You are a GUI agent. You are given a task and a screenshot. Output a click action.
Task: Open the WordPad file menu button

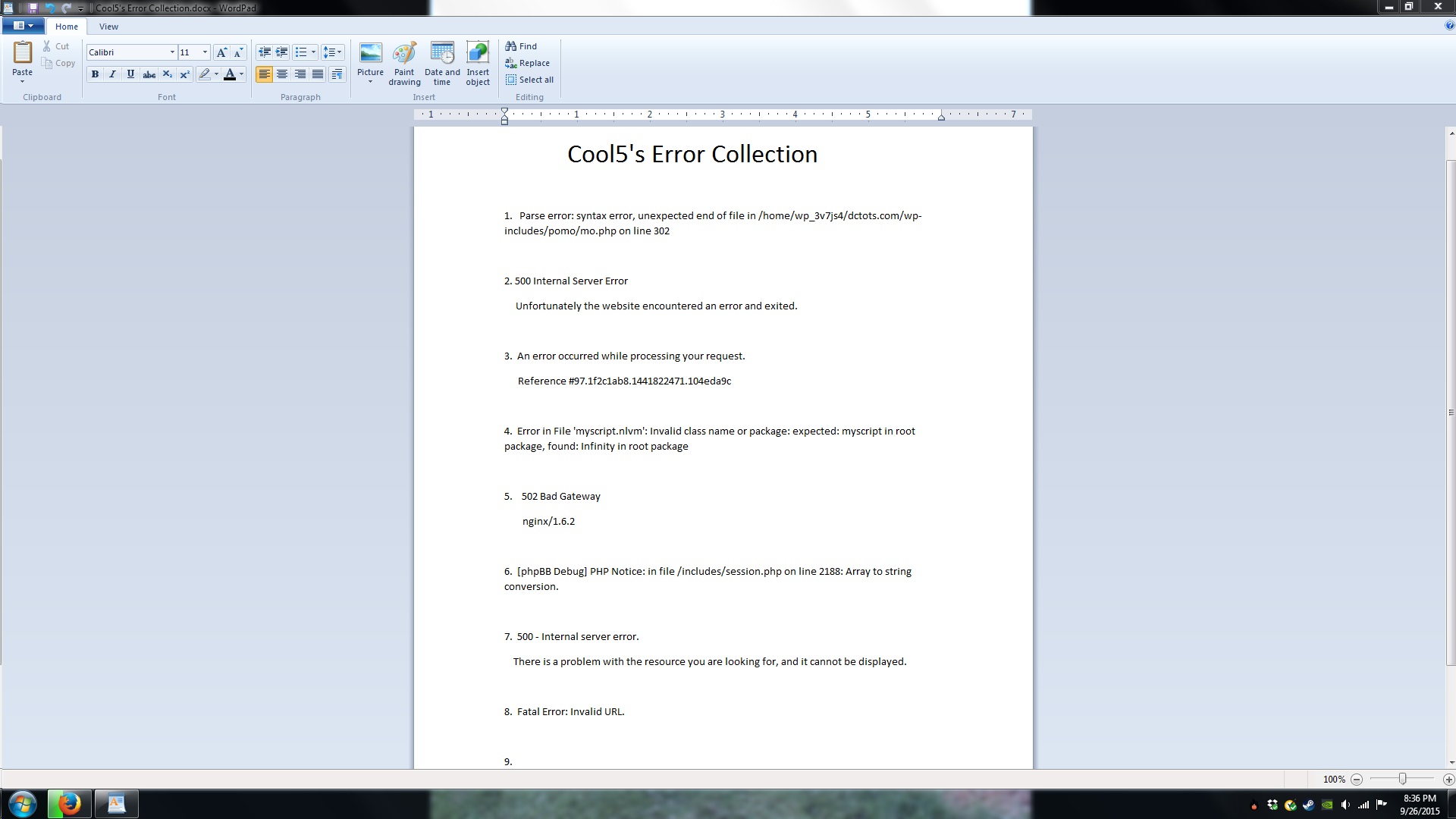pyautogui.click(x=23, y=26)
